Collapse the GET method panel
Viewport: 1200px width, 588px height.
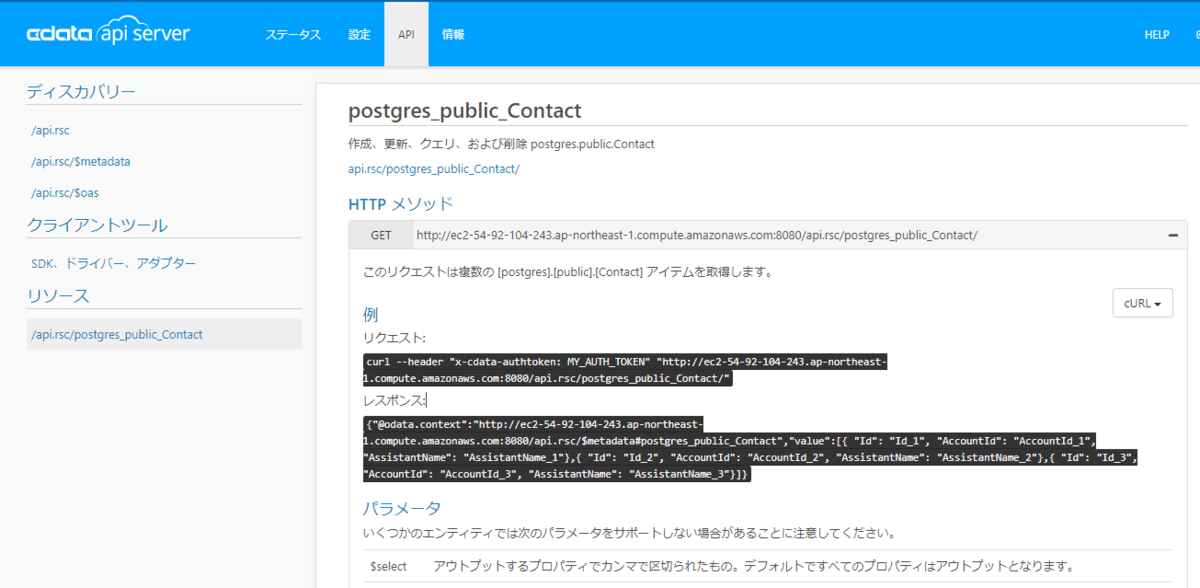point(1172,235)
